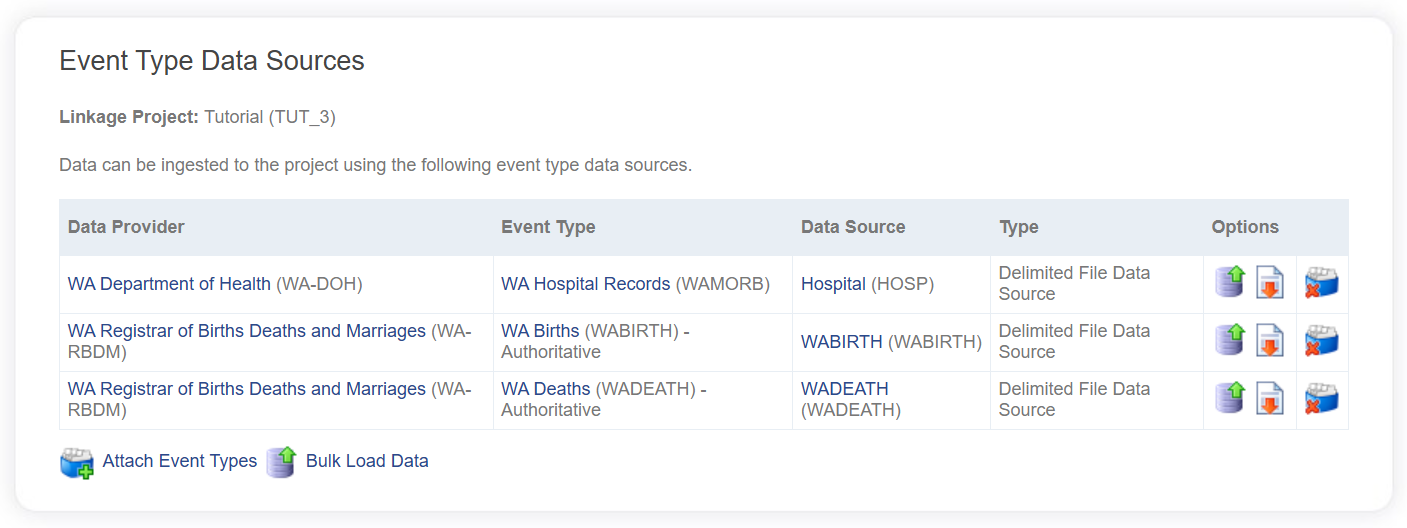Open the WABIRTH data source link
The height and width of the screenshot is (528, 1407).
tap(841, 342)
